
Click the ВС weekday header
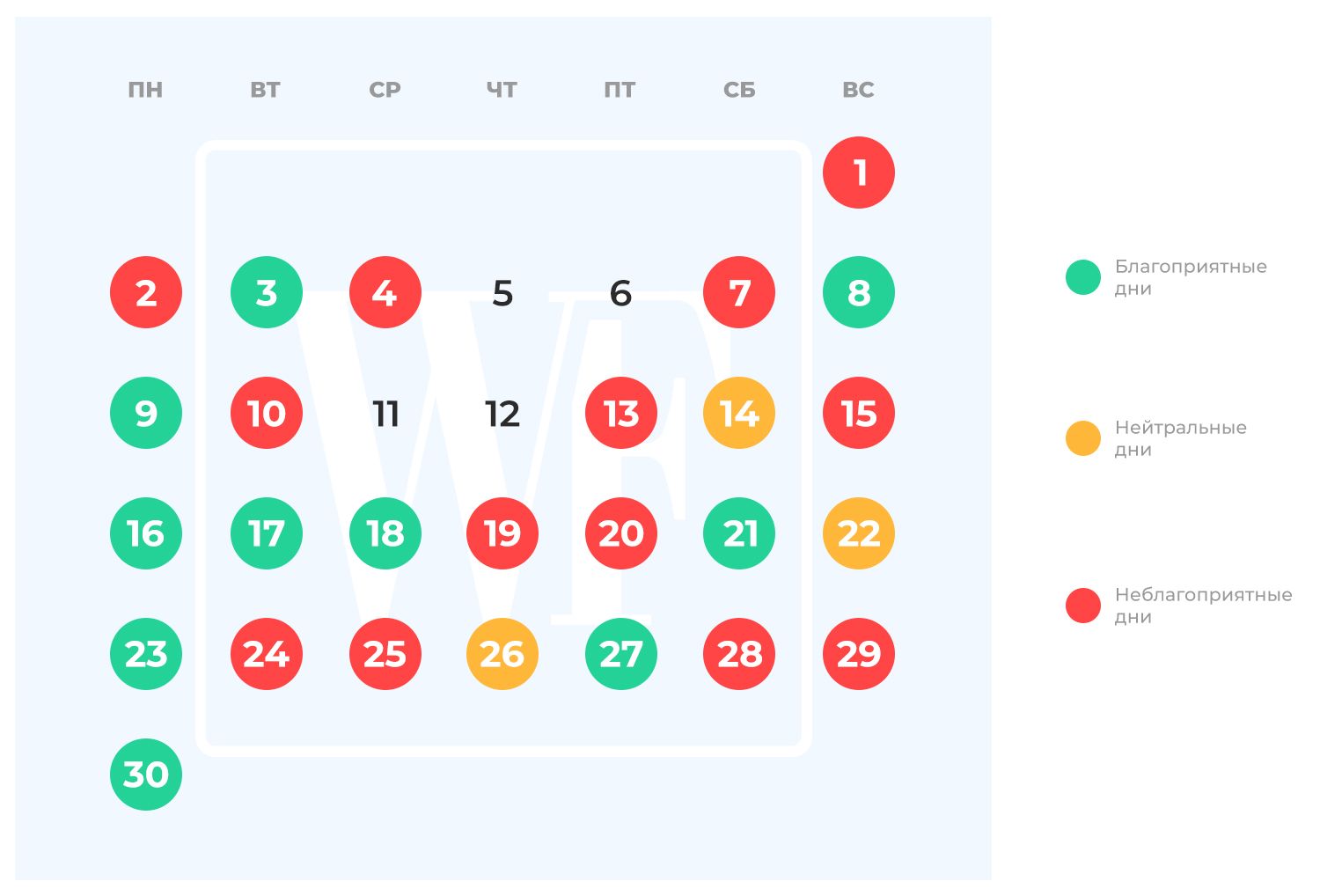(x=858, y=90)
